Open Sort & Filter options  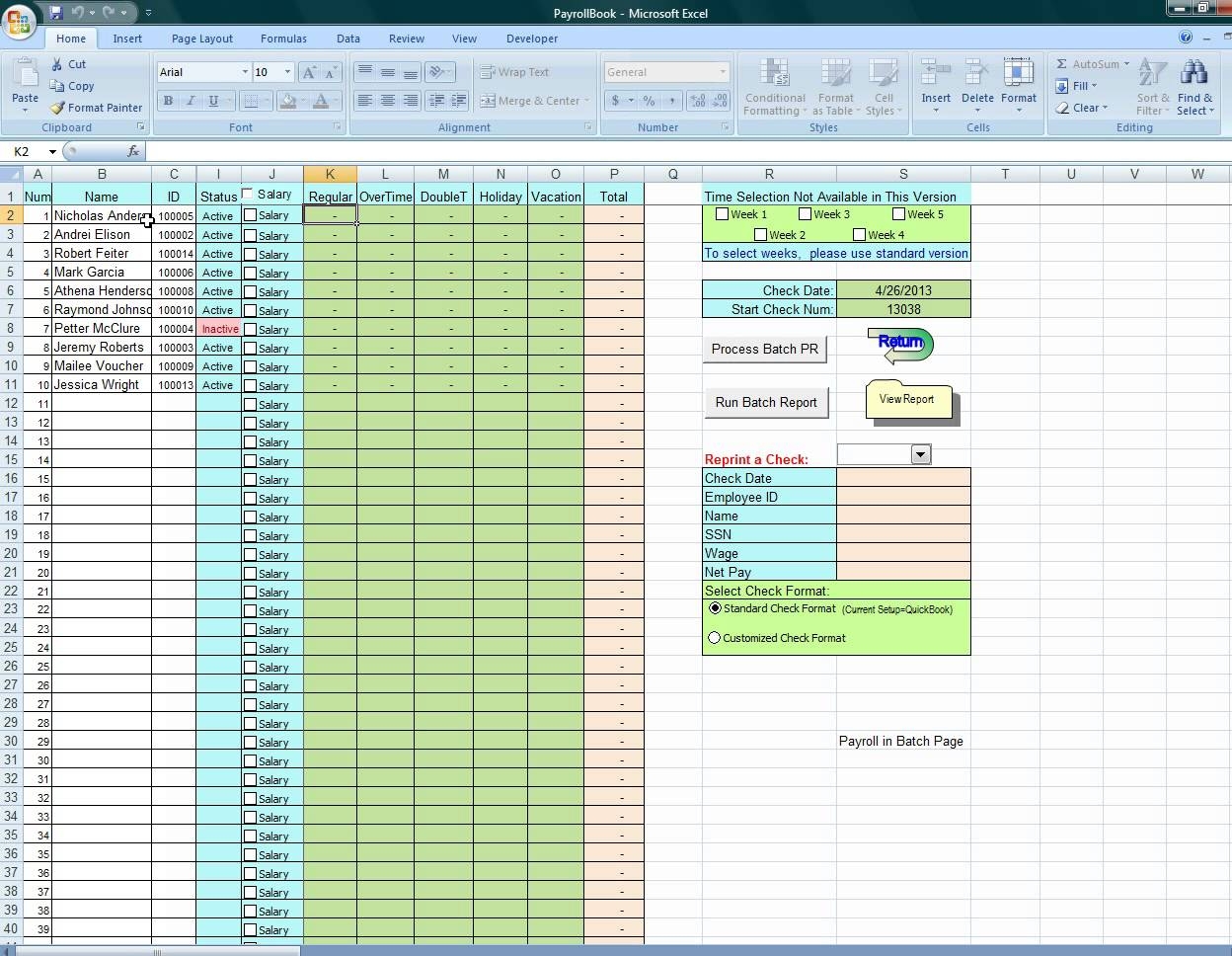pyautogui.click(x=1152, y=87)
